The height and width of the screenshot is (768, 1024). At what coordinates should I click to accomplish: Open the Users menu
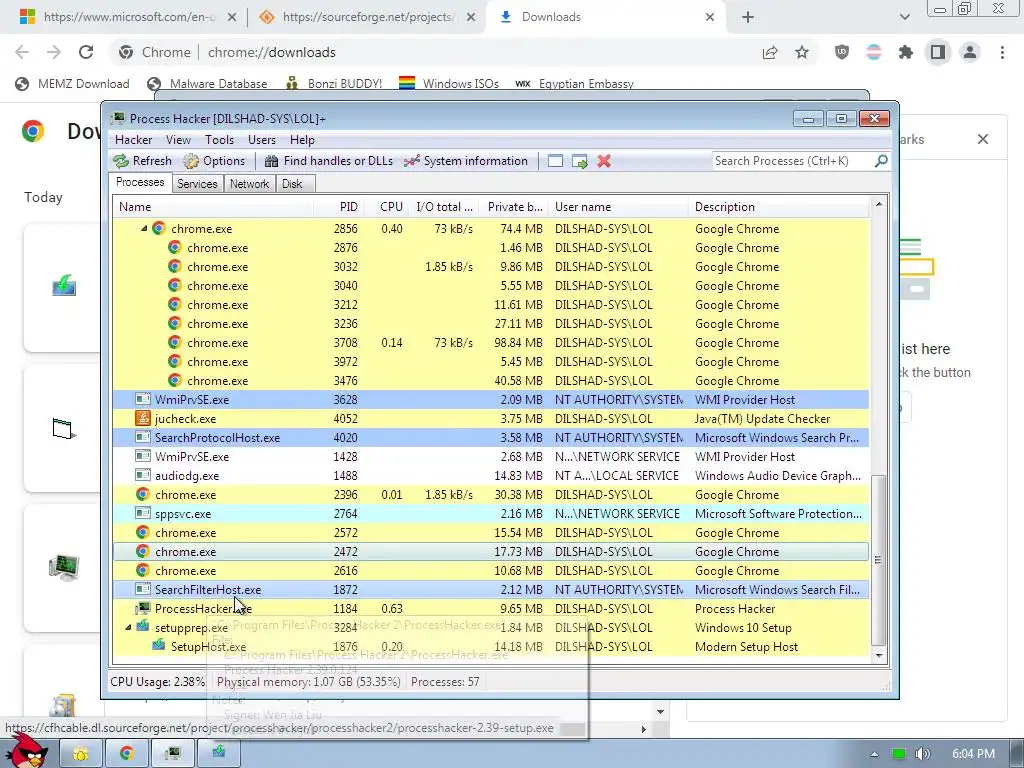261,140
